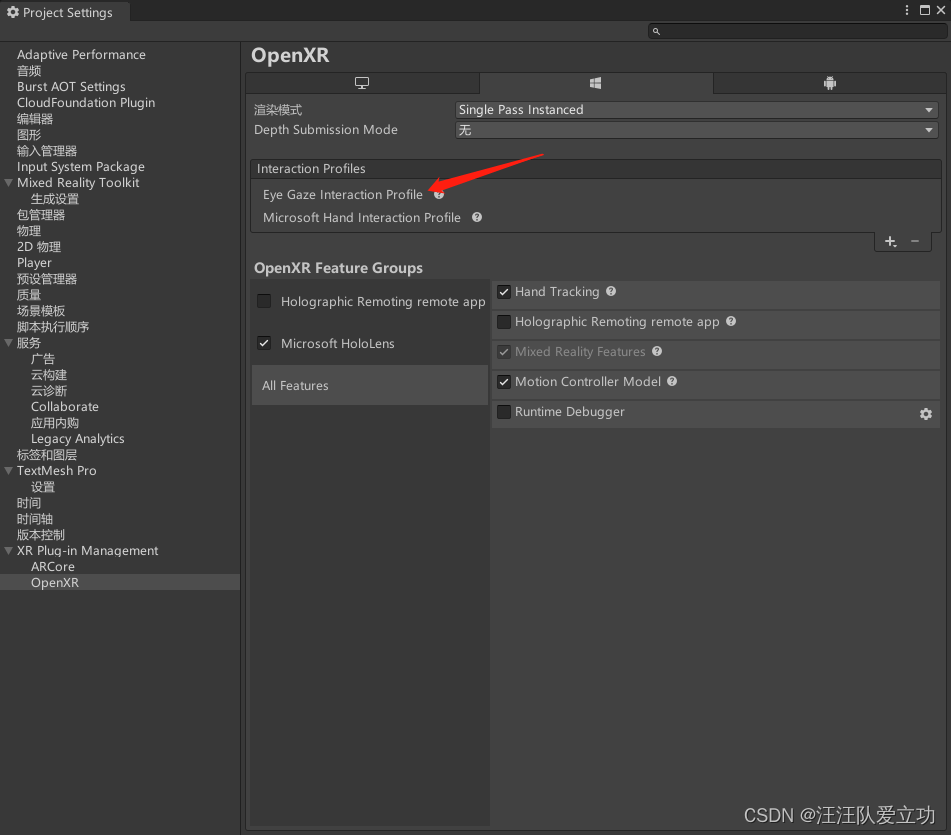This screenshot has width=951, height=835.
Task: Click the help icon next to Mixed Reality Features
Action: 657,351
